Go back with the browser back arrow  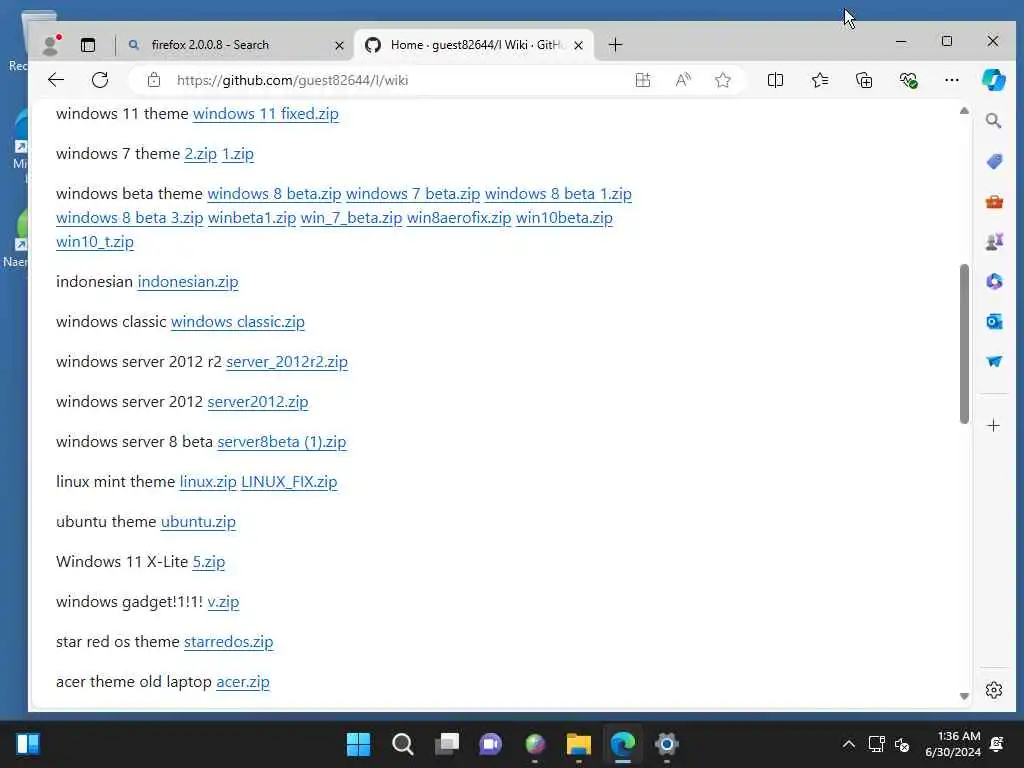(56, 80)
